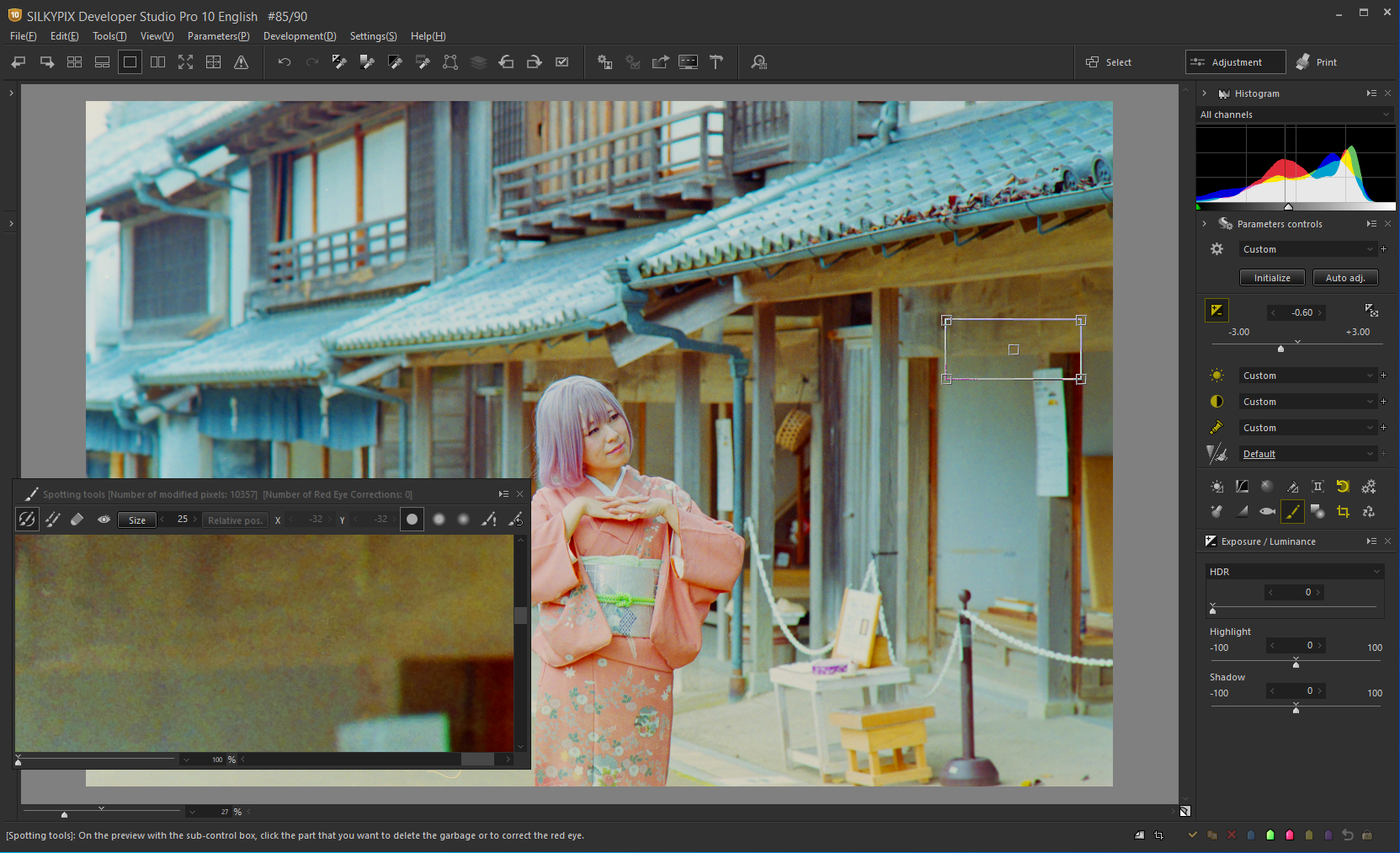Move the exposure bias slider handle
Viewport: 1400px width, 853px height.
(1280, 349)
